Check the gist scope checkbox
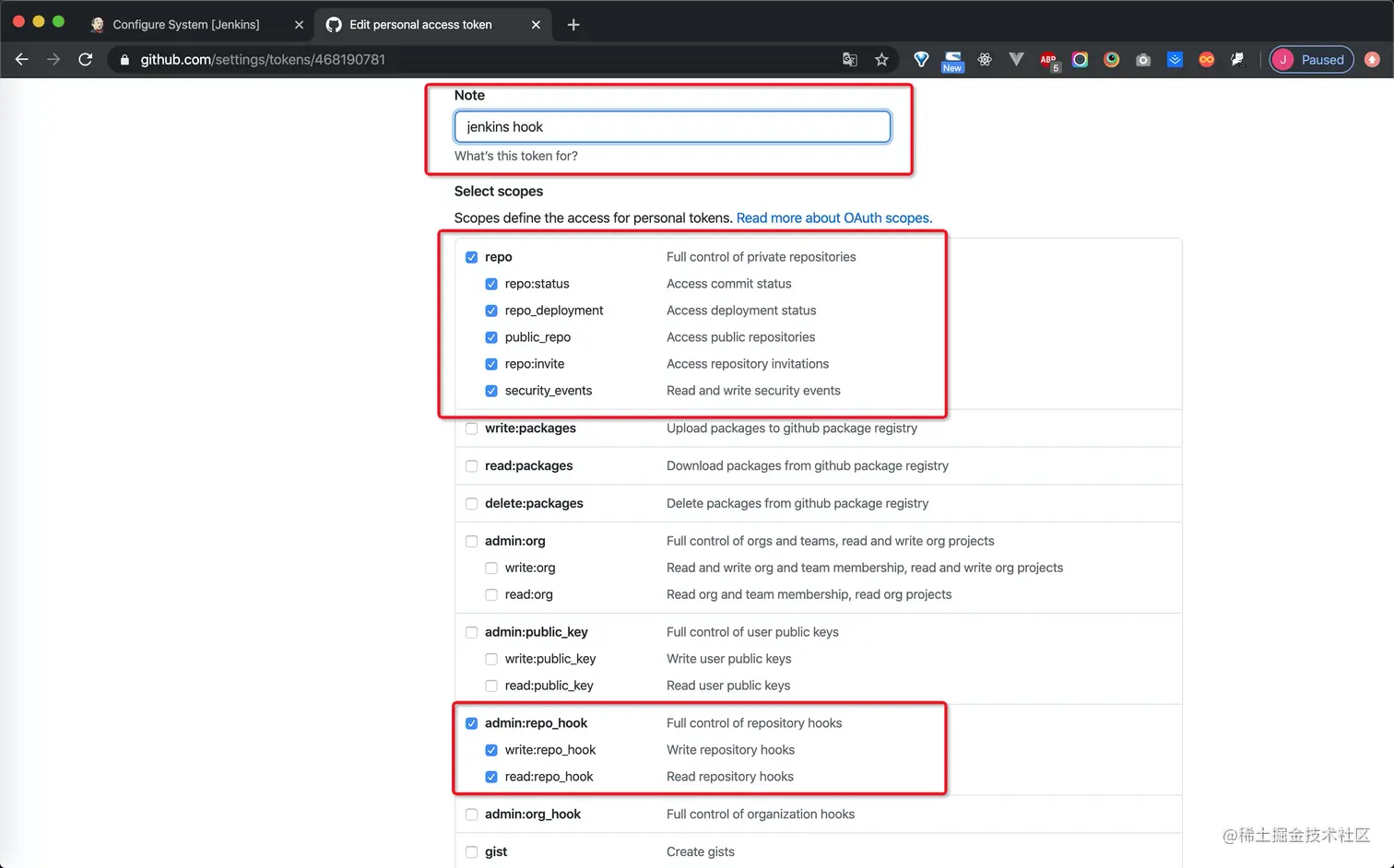 click(x=471, y=852)
